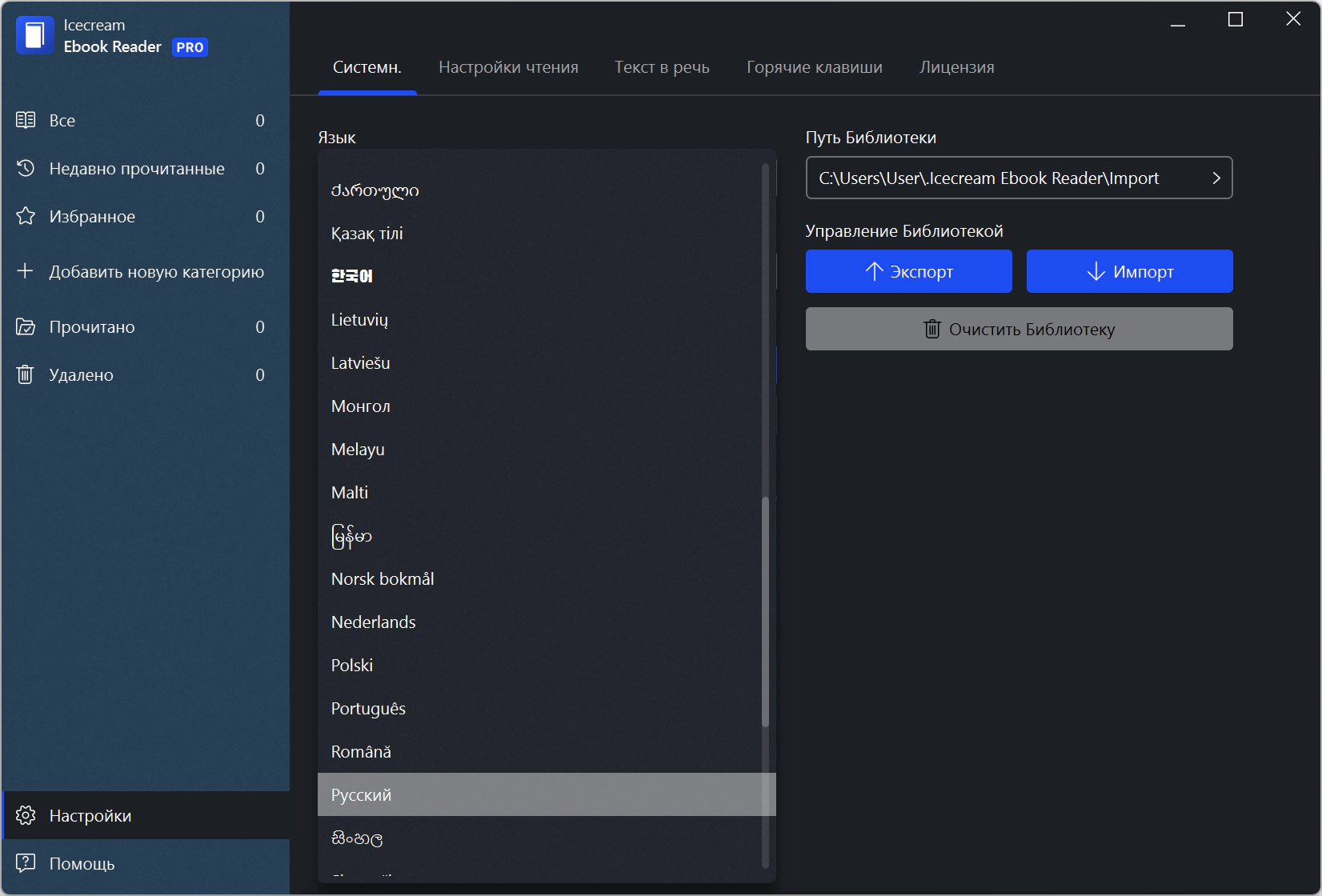
Task: Select Polski language option
Action: (x=547, y=666)
